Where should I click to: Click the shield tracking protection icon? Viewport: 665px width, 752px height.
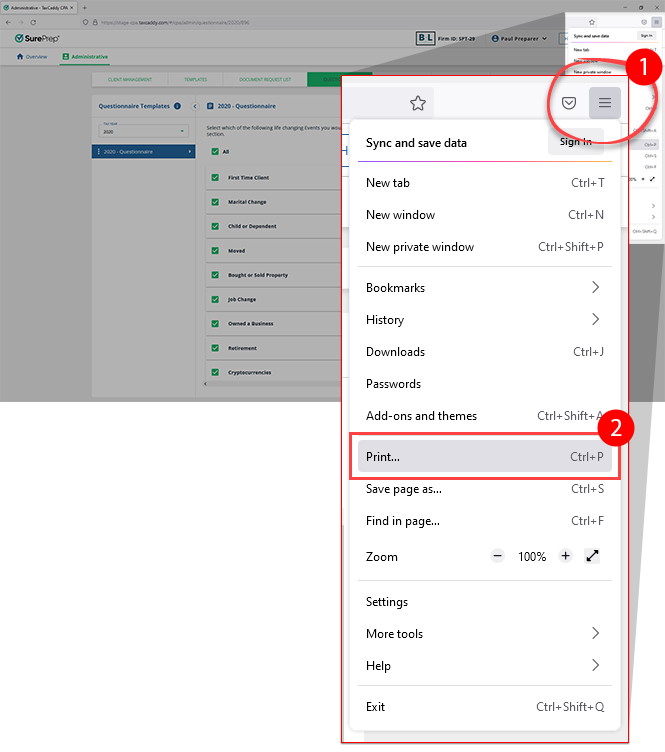85,22
